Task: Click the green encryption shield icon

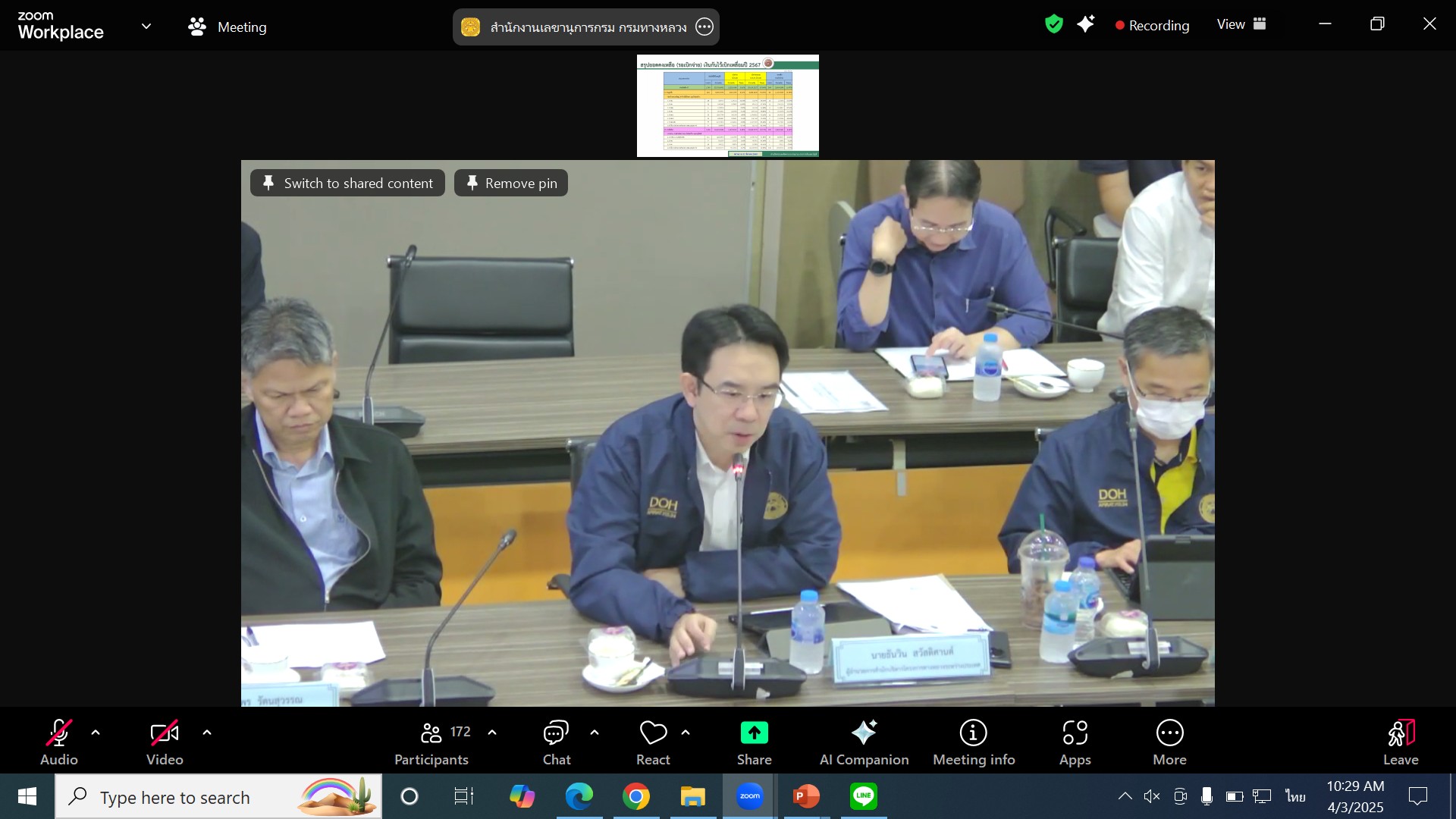Action: 1053,24
